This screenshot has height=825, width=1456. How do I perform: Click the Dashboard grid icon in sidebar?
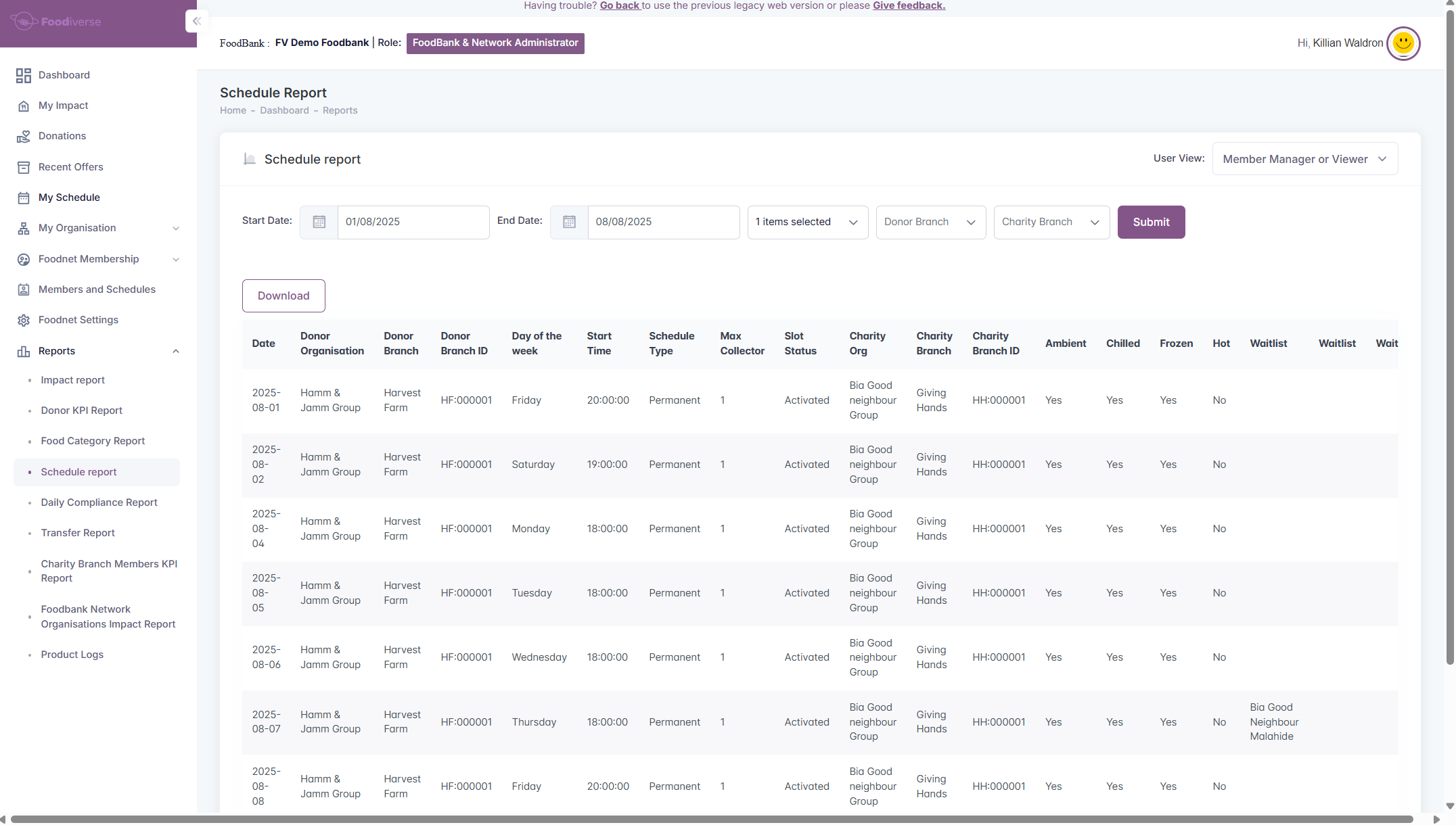[x=24, y=75]
